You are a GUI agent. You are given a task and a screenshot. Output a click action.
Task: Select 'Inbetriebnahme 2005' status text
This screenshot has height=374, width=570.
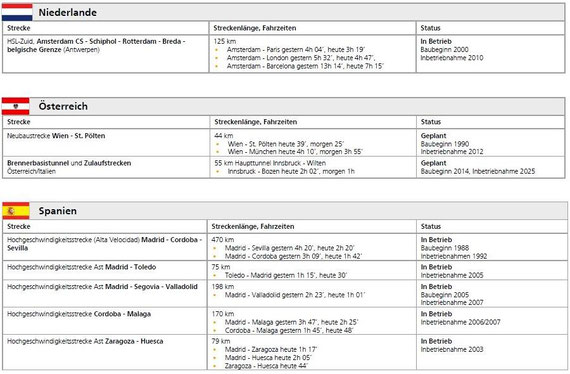(x=452, y=276)
